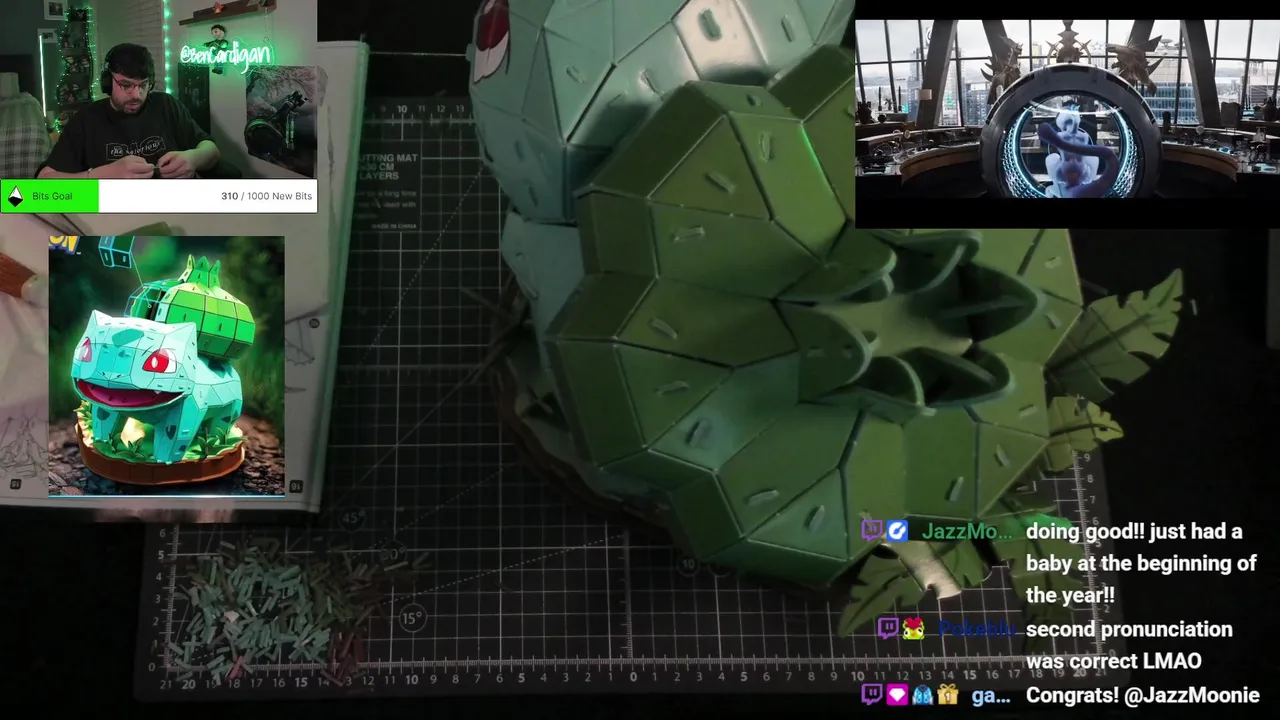Click the Bits Goal gem icon

point(15,196)
